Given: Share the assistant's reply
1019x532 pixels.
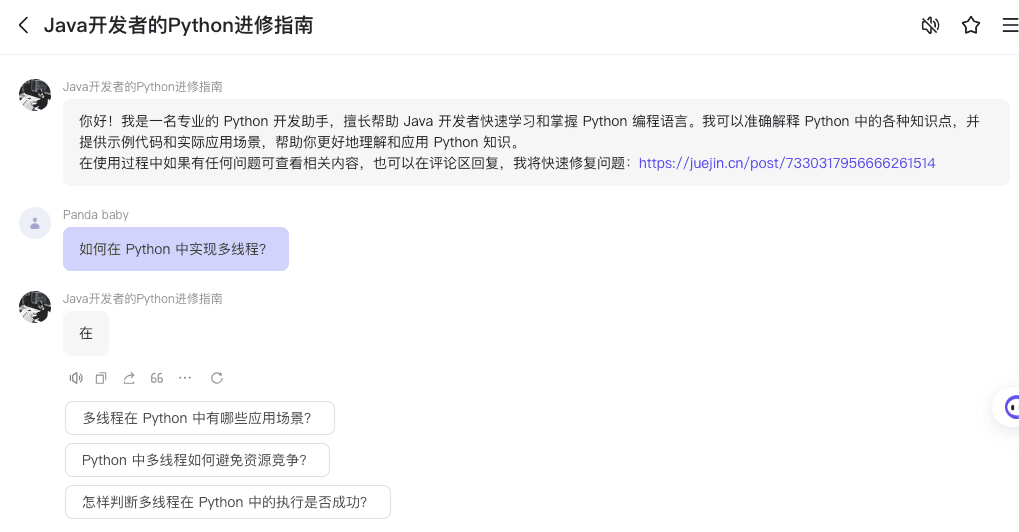Looking at the screenshot, I should [x=129, y=378].
